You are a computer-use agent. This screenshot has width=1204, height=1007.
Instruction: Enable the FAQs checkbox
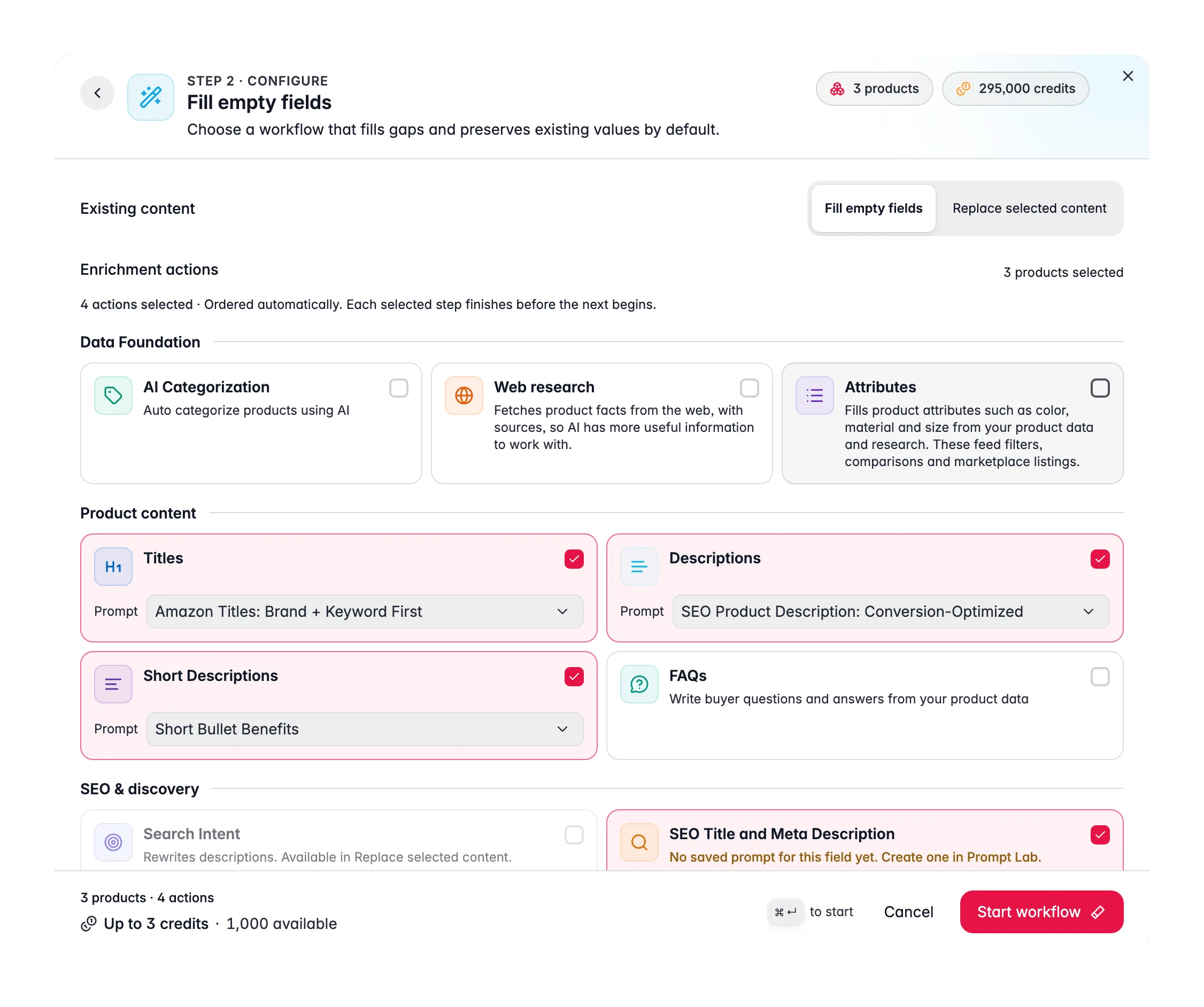(x=1100, y=677)
